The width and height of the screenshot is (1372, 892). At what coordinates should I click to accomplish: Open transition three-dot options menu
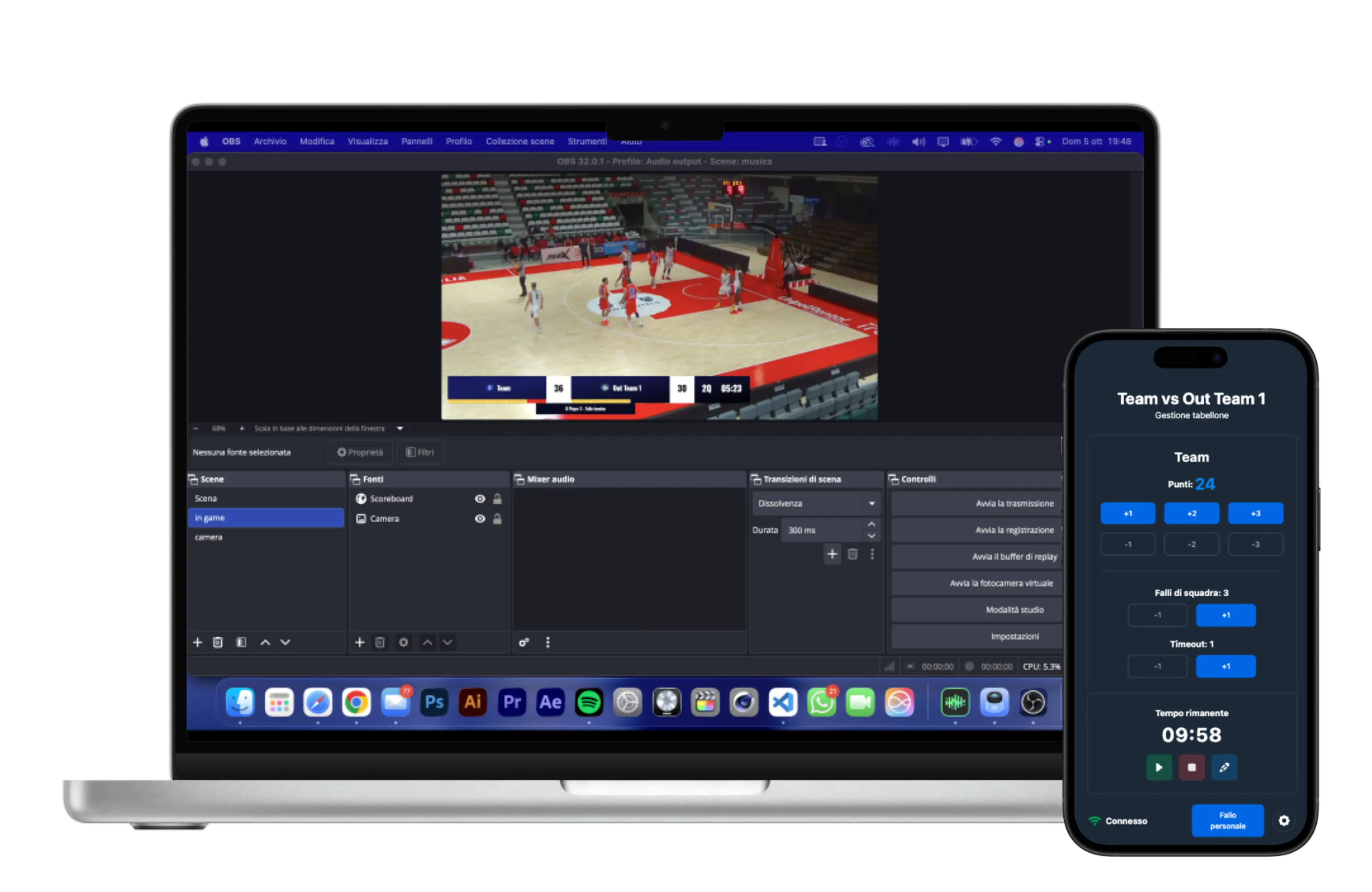pos(872,554)
